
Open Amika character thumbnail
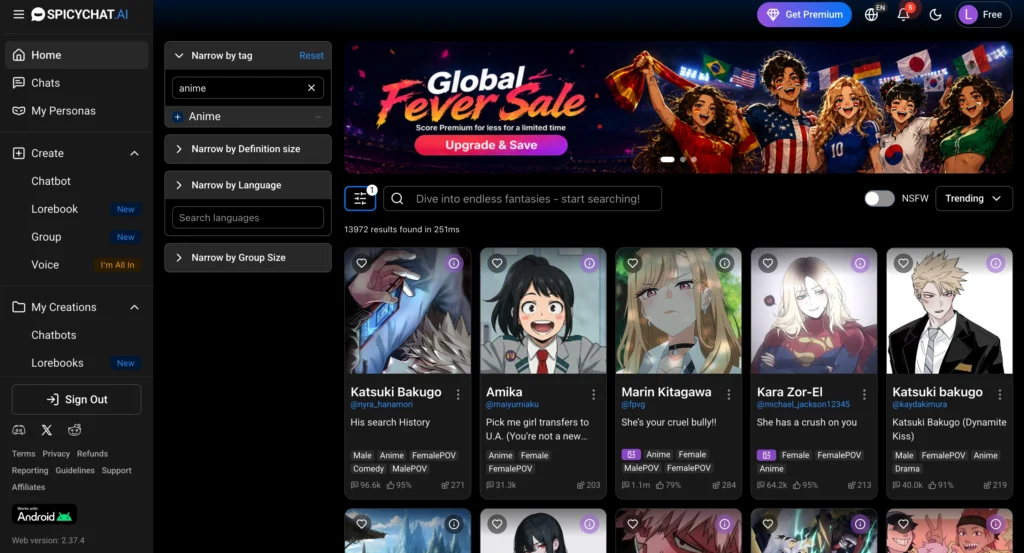[x=543, y=311]
